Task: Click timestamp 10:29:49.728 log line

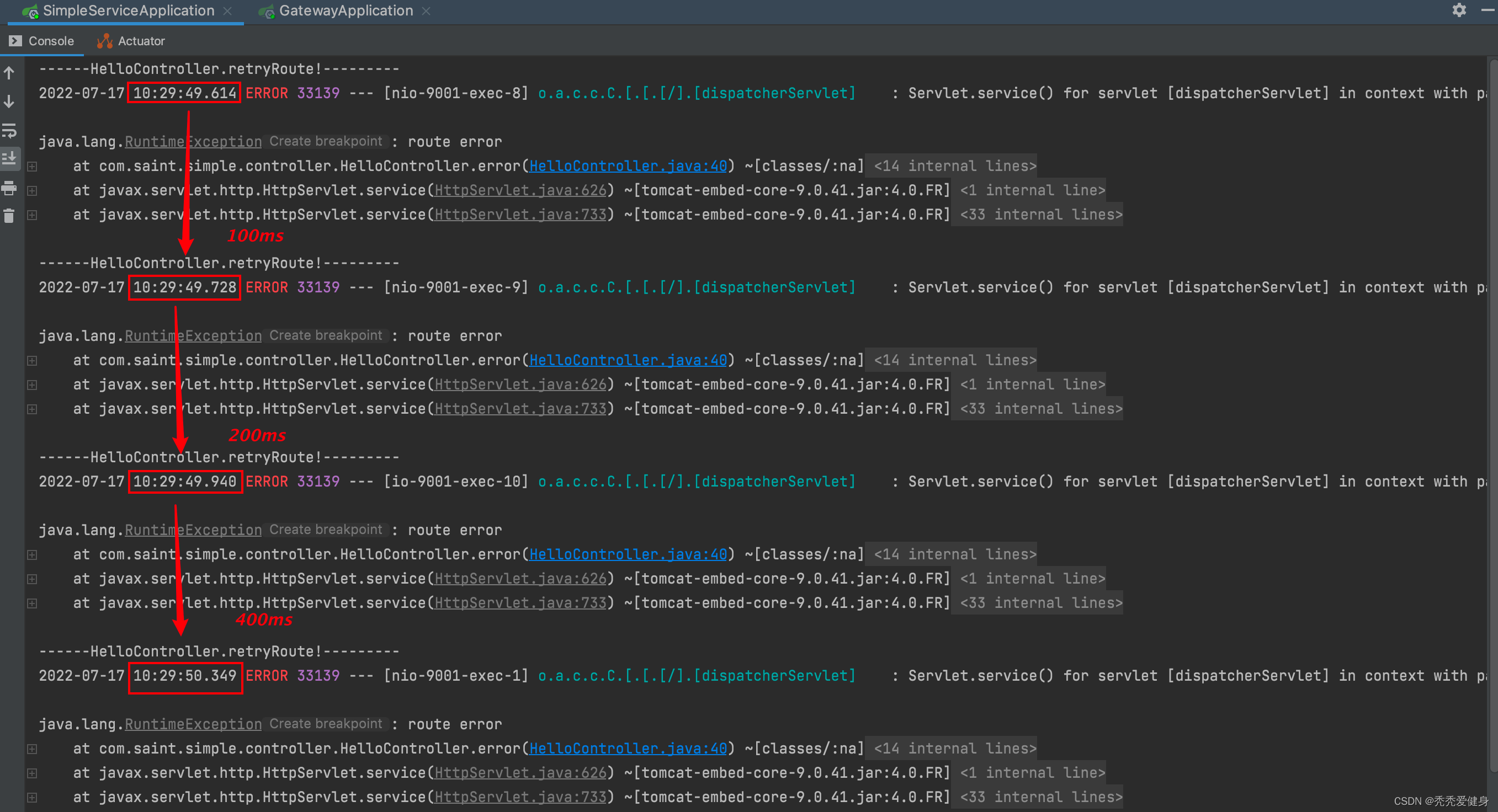Action: click(184, 287)
